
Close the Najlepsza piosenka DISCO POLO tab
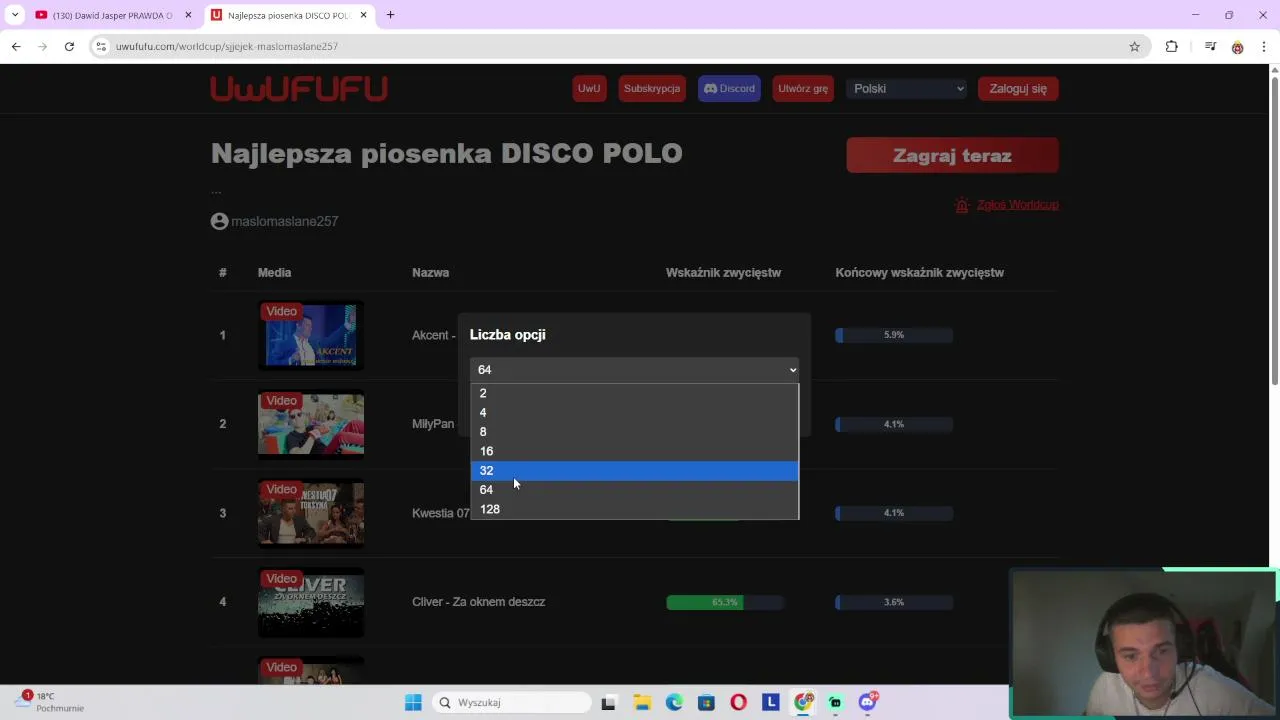click(363, 15)
